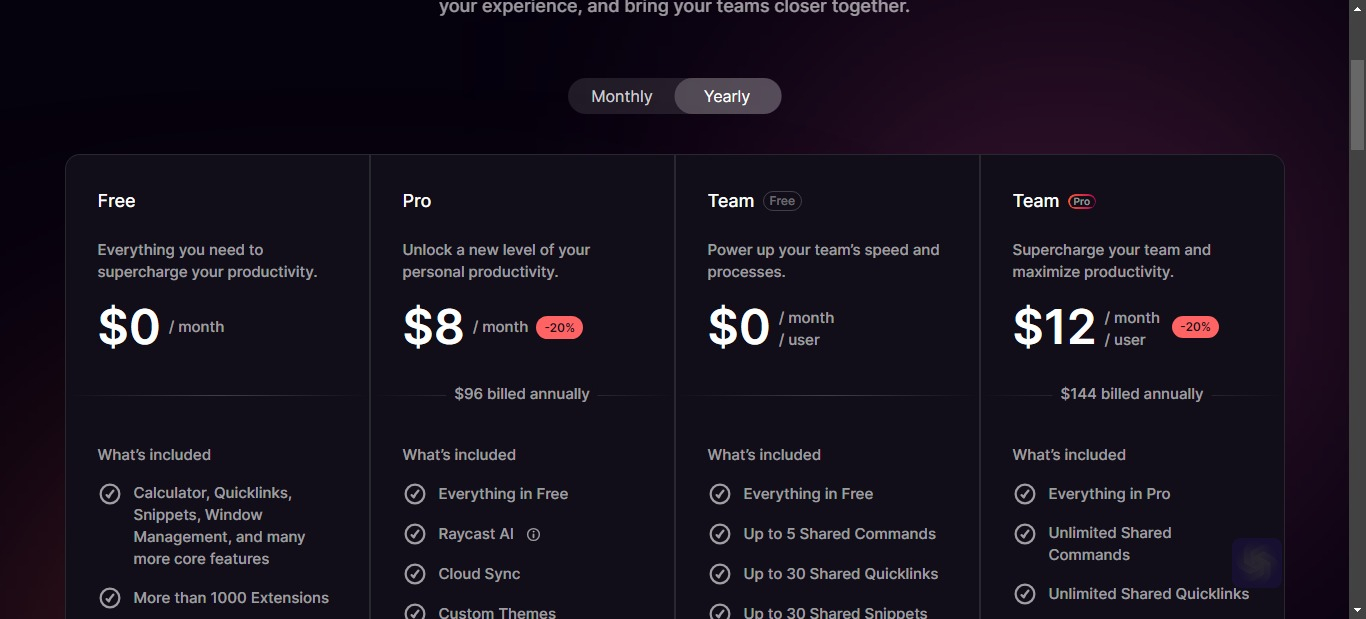
Task: Click the checkmark beside More than 1000 Extensions
Action: click(110, 598)
